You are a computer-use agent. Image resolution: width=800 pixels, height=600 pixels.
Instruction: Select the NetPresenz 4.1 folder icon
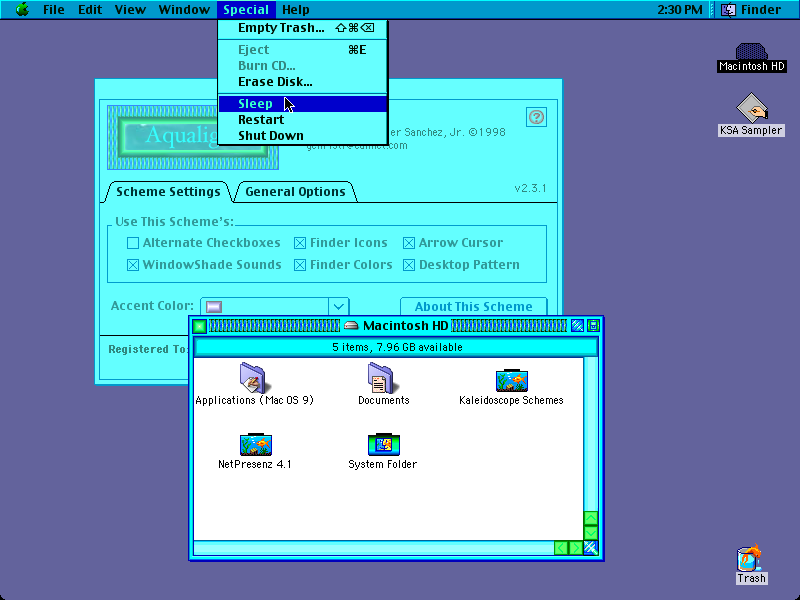click(x=256, y=444)
